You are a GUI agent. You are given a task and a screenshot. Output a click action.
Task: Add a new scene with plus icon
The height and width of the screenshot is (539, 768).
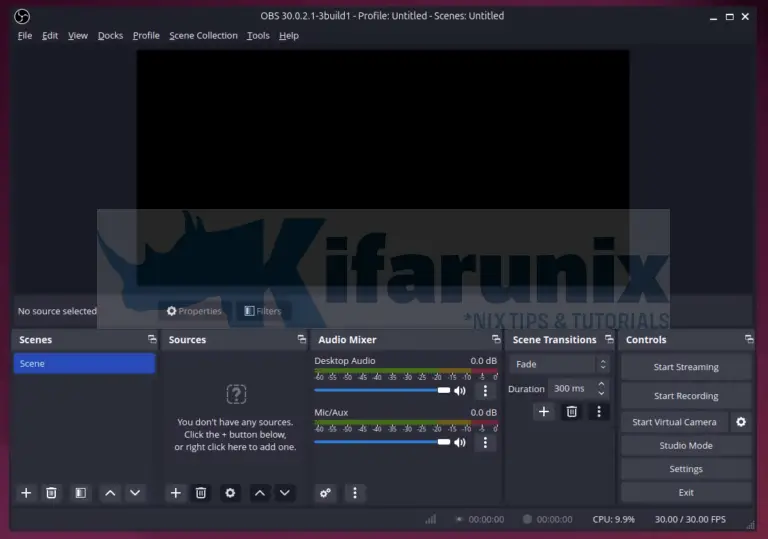[26, 493]
